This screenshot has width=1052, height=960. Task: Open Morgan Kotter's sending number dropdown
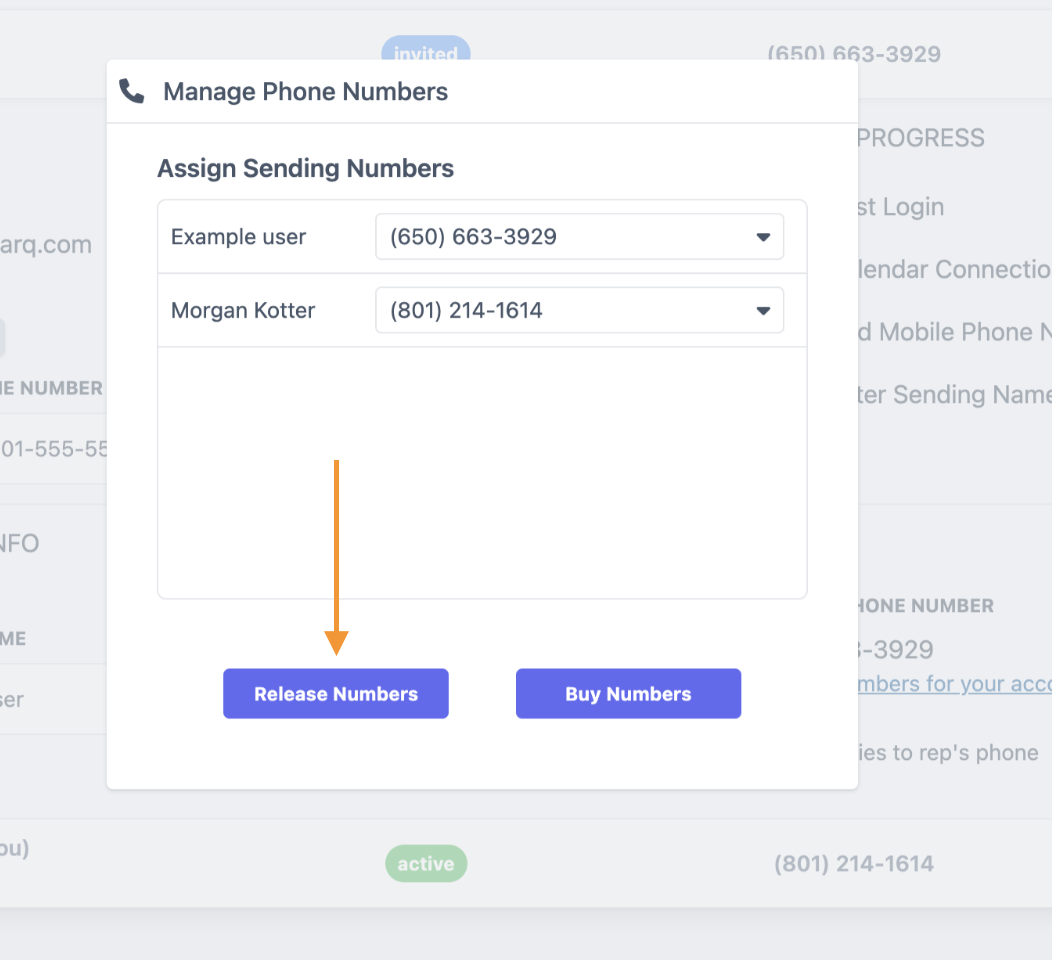pos(578,310)
